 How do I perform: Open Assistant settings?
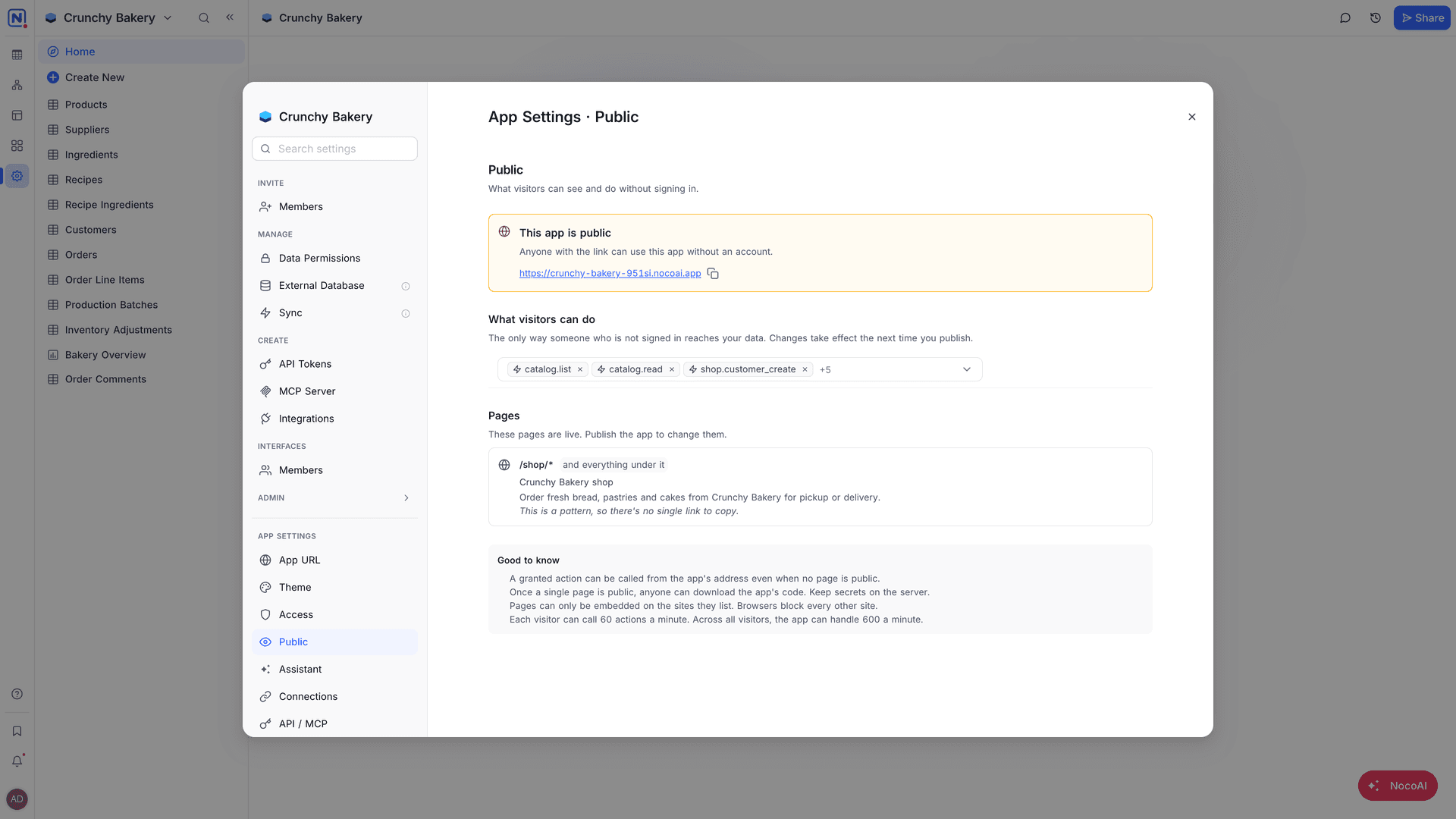click(x=334, y=670)
